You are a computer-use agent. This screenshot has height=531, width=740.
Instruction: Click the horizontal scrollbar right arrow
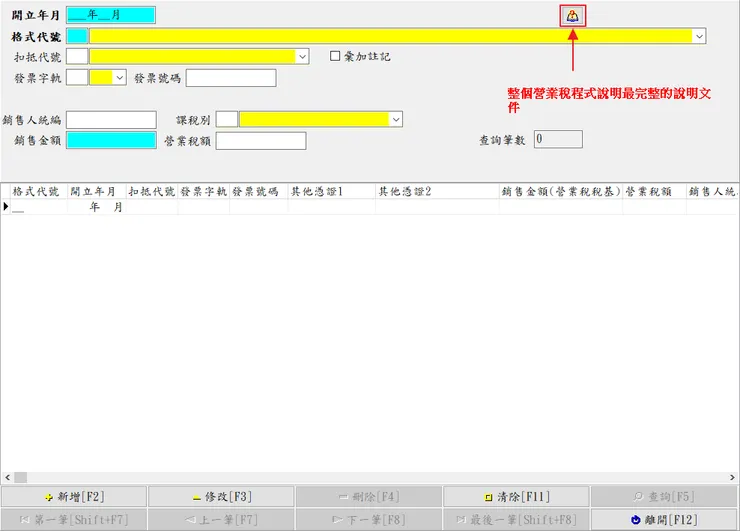click(732, 477)
